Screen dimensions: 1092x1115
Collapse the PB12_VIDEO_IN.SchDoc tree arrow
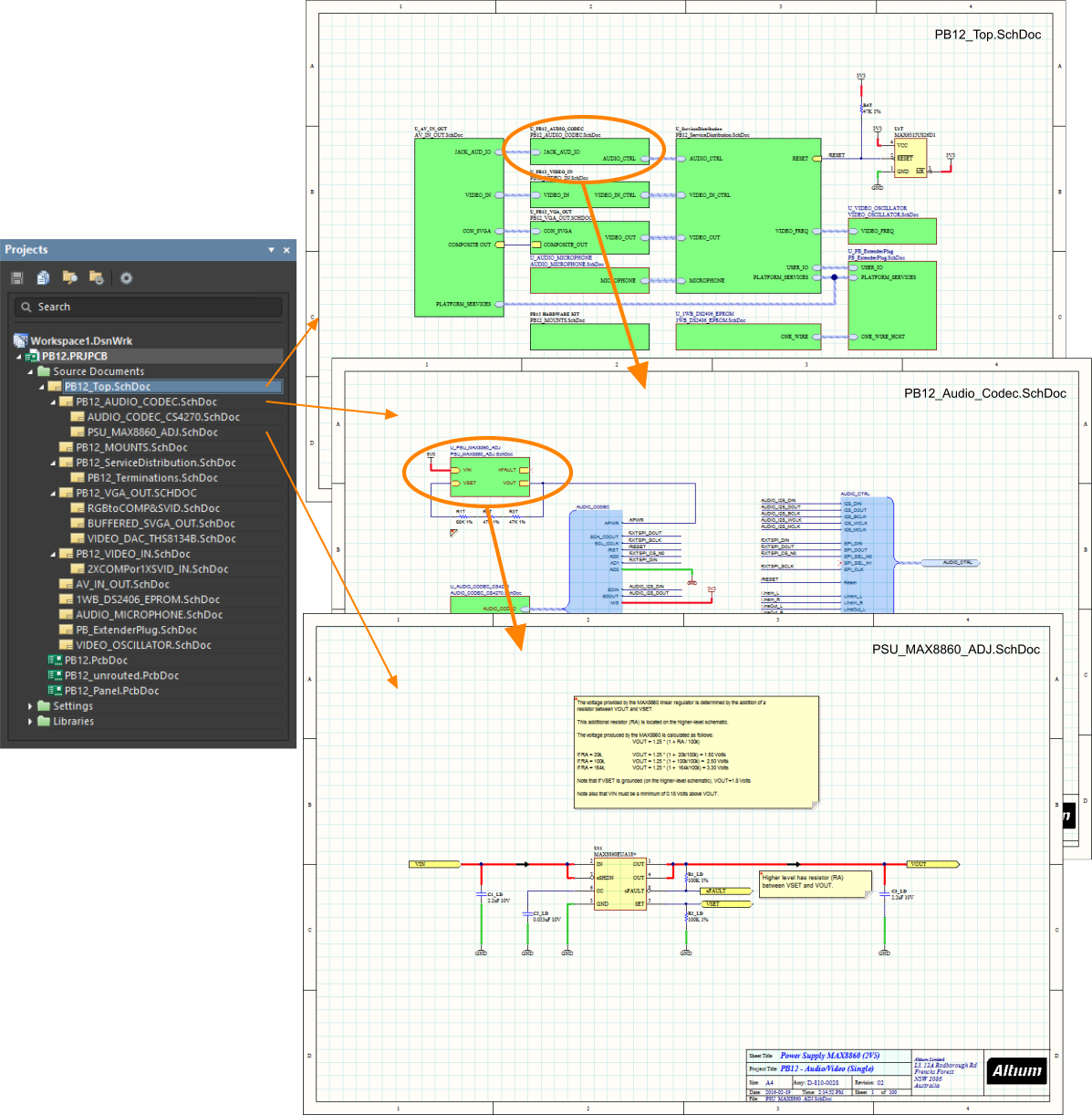[x=53, y=555]
